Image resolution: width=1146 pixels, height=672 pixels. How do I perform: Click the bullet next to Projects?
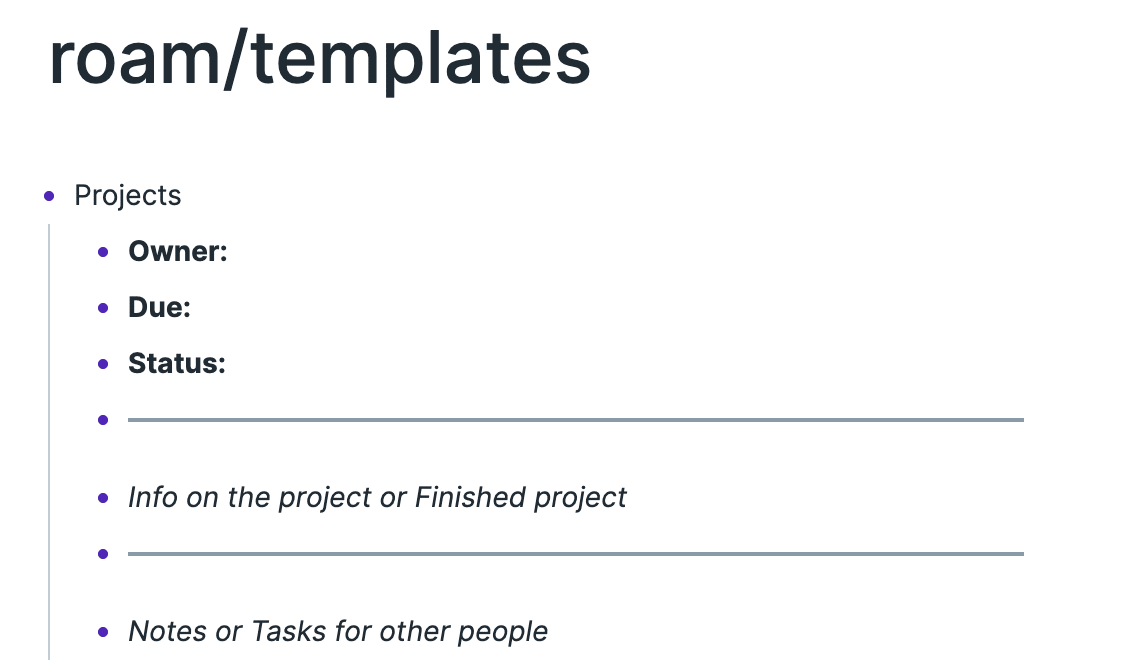49,196
